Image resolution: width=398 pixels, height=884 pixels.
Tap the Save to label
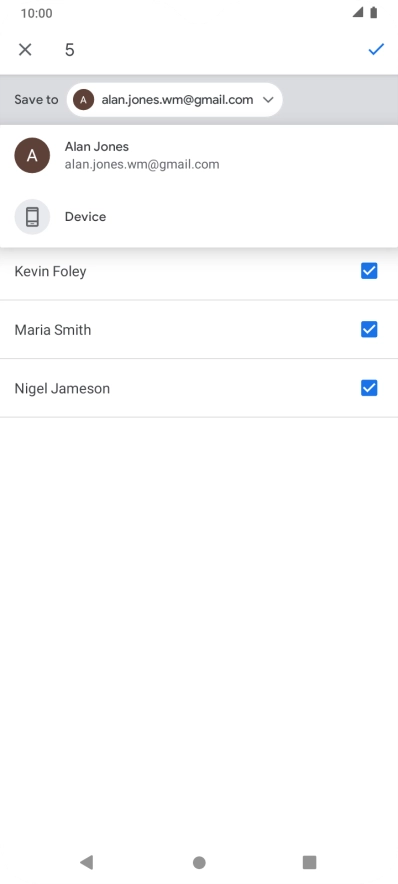[x=36, y=100]
